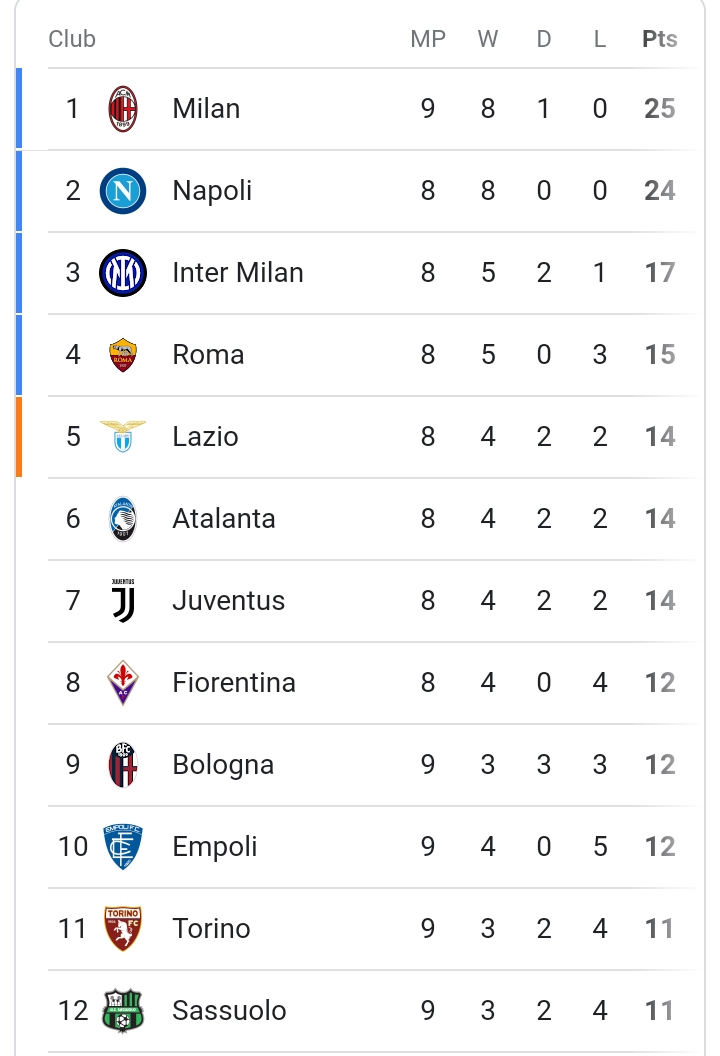Select the Juventus team name
Image resolution: width=720 pixels, height=1056 pixels.
(x=228, y=601)
